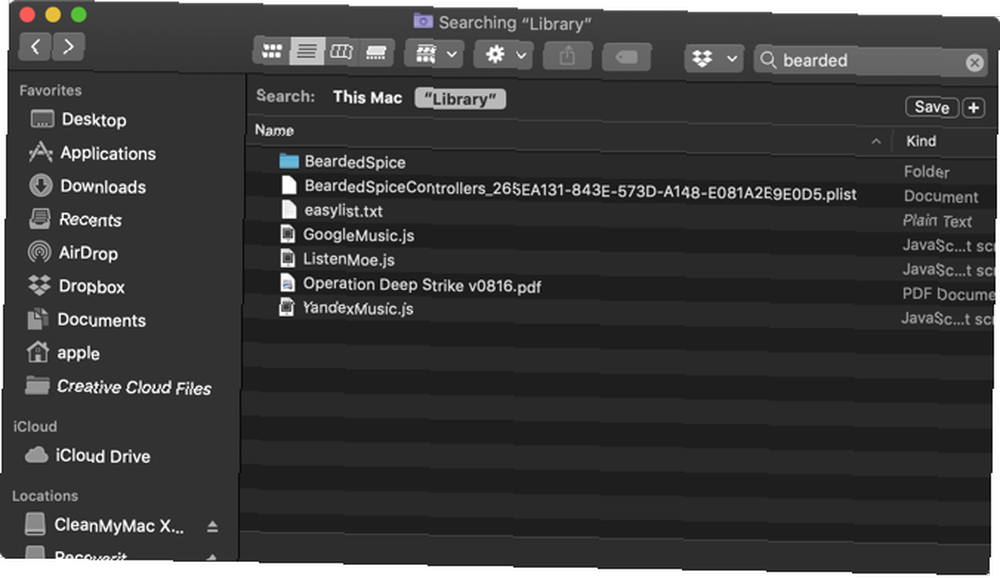Open iCloud Drive in the sidebar
The height and width of the screenshot is (578, 1000).
pos(103,456)
